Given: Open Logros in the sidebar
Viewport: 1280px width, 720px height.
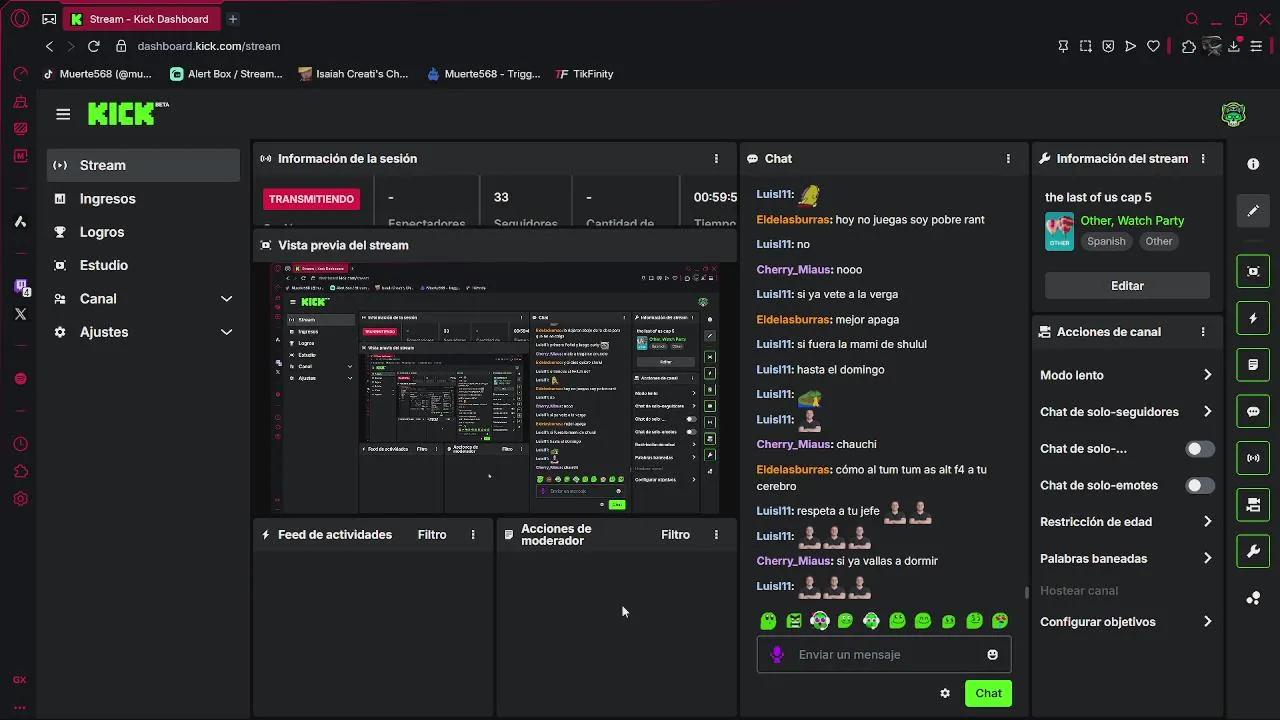Looking at the screenshot, I should pos(102,232).
